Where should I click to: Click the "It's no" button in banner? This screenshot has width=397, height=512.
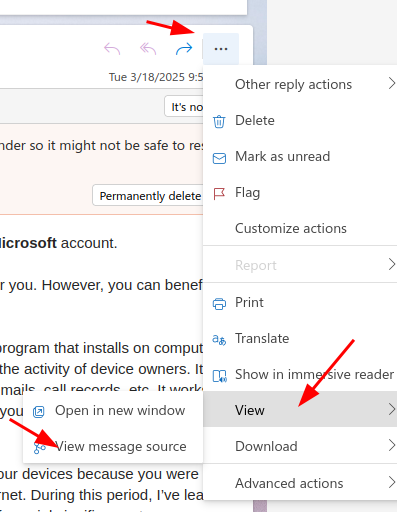(x=184, y=107)
